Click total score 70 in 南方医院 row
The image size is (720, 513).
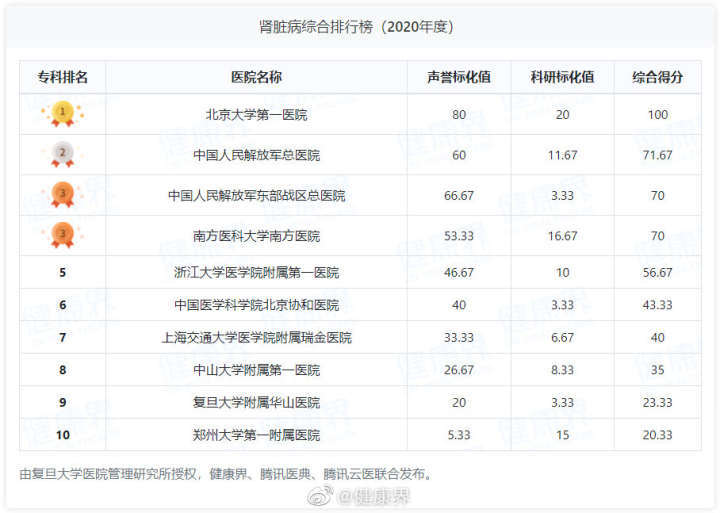(x=657, y=236)
